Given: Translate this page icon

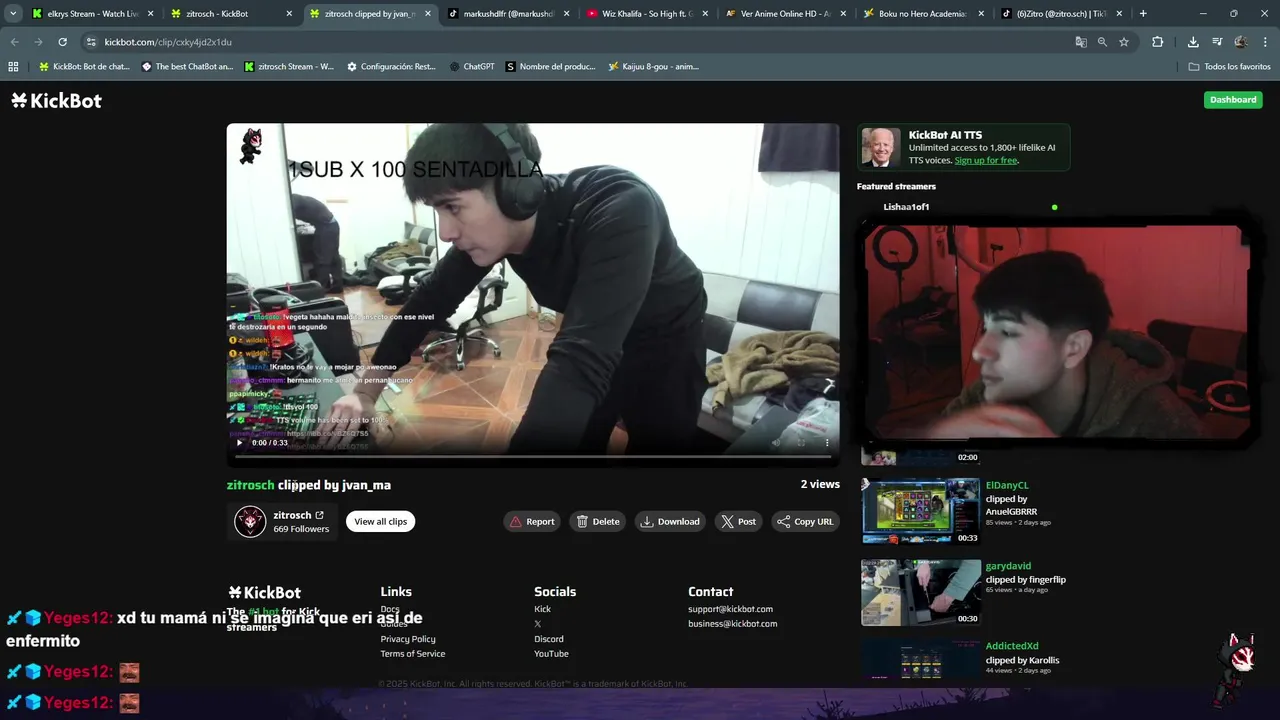Looking at the screenshot, I should (x=1081, y=42).
